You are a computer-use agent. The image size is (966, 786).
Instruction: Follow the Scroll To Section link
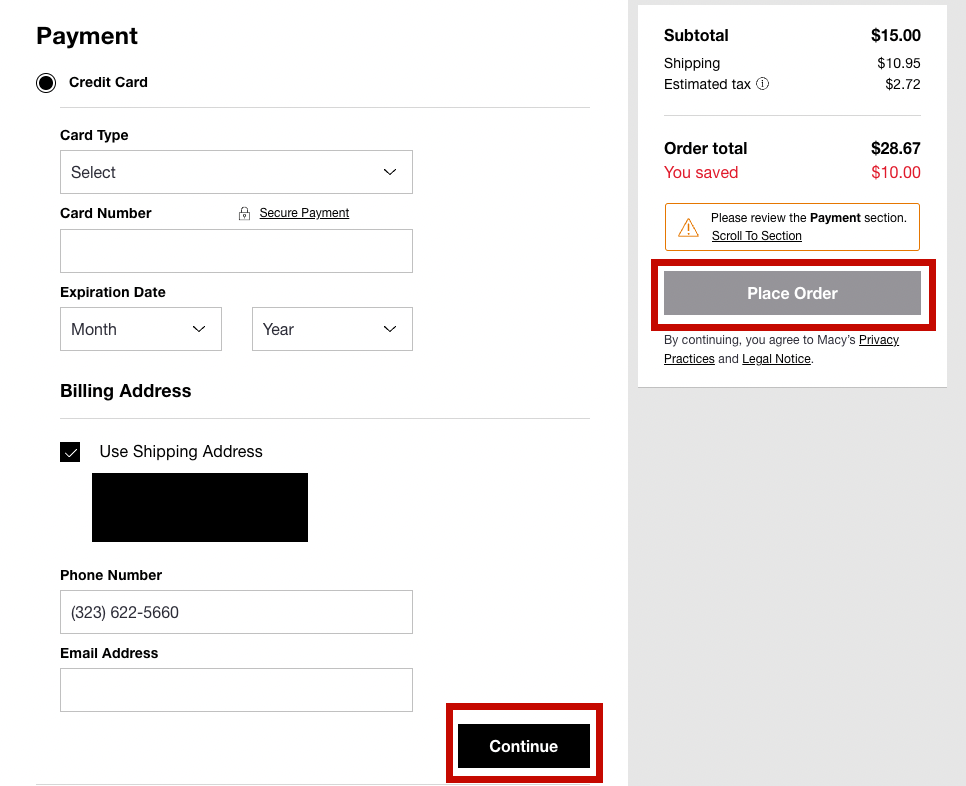756,236
